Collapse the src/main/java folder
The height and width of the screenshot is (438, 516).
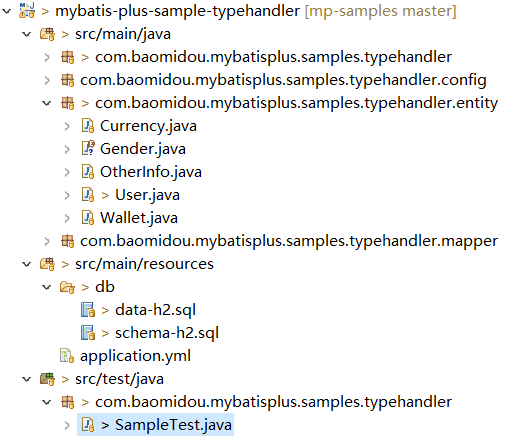[27, 34]
